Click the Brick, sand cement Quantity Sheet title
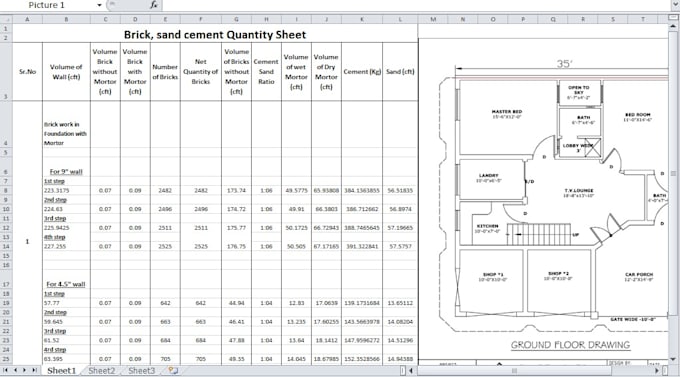Image resolution: width=680 pixels, height=377 pixels. (215, 35)
